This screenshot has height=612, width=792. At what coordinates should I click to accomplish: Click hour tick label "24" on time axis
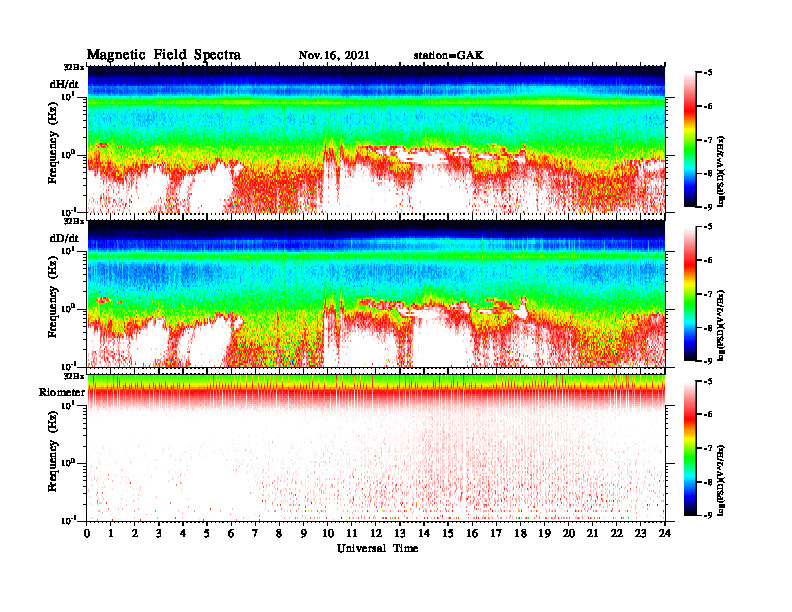(665, 534)
